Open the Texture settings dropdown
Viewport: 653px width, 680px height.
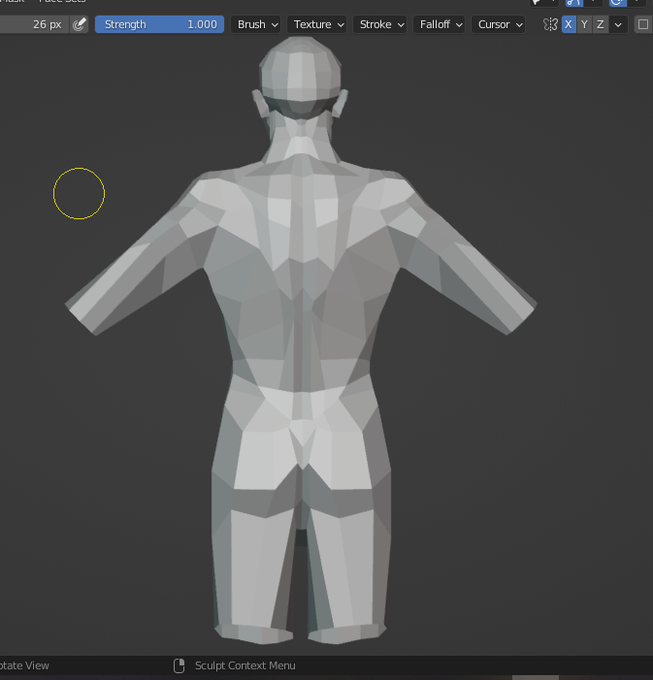click(317, 24)
